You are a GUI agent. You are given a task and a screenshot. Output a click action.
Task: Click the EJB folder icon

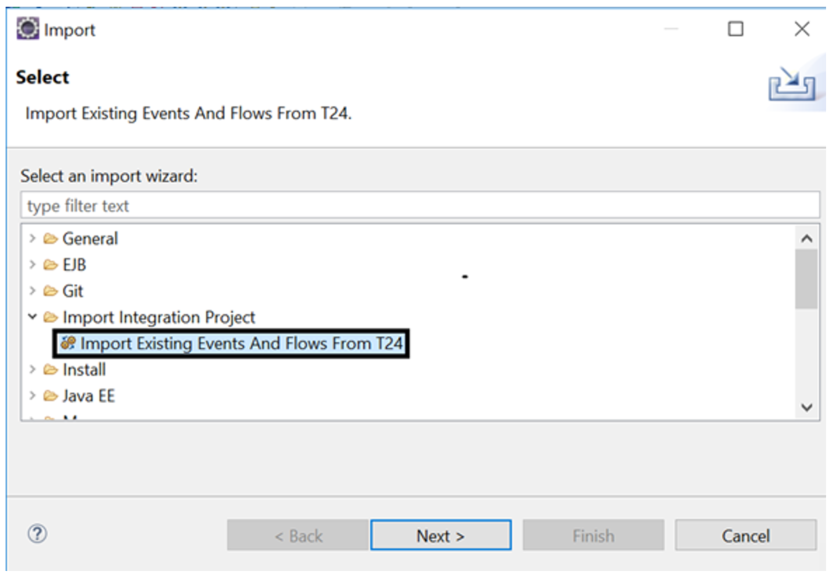[x=50, y=265]
